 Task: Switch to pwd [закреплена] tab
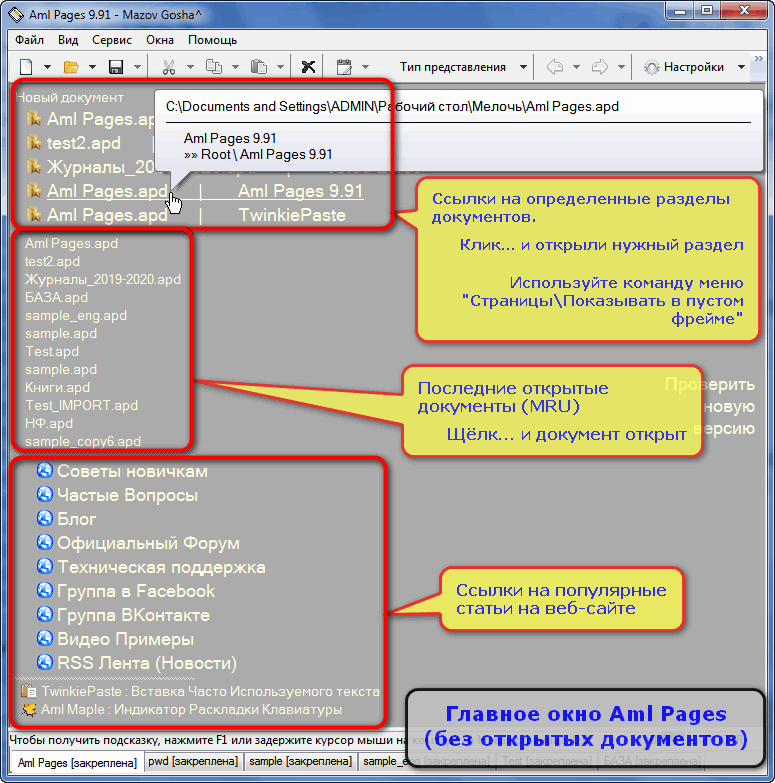click(193, 761)
